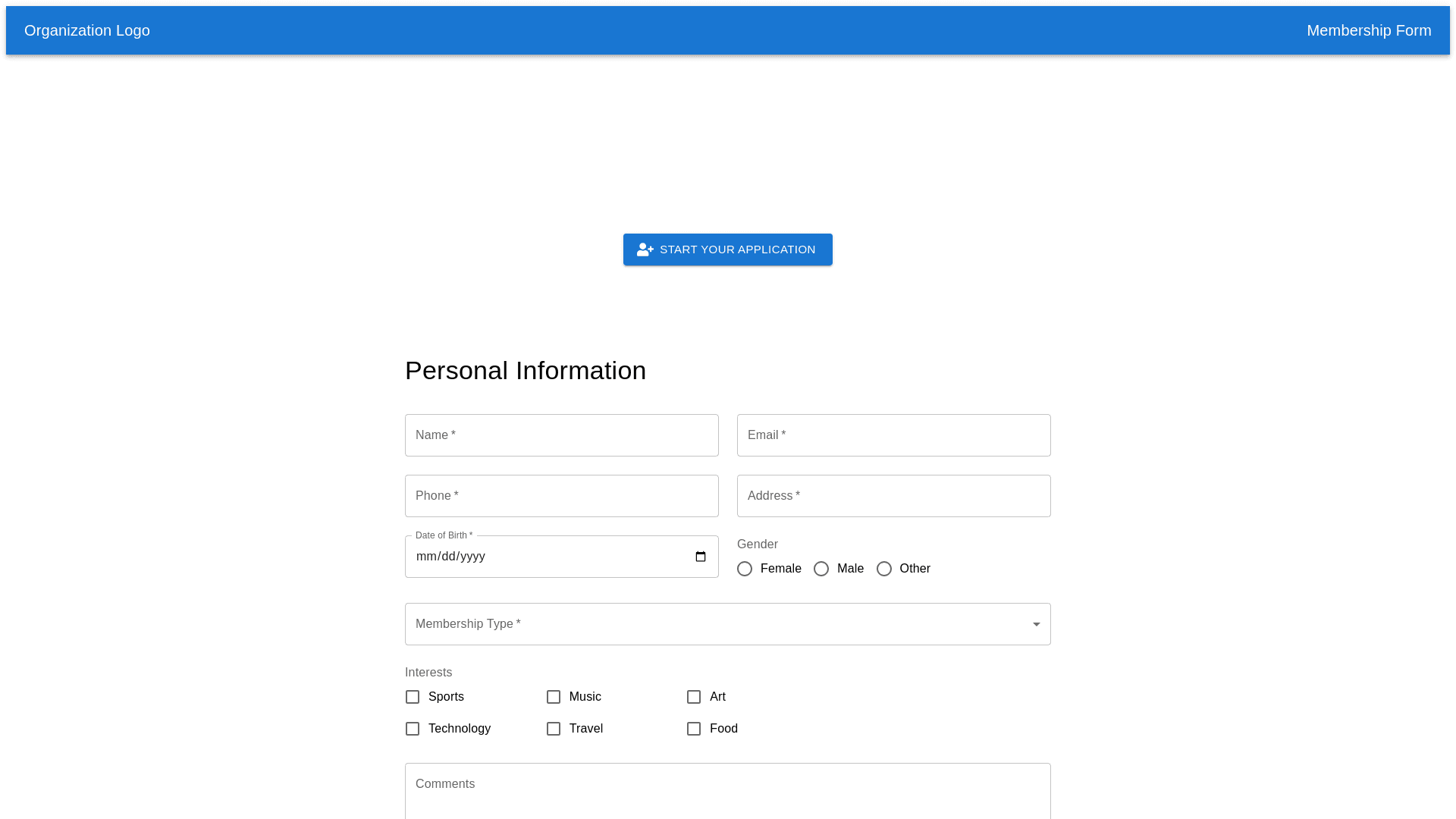Open the date picker calendar icon
Viewport: 1456px width, 819px height.
(x=701, y=557)
